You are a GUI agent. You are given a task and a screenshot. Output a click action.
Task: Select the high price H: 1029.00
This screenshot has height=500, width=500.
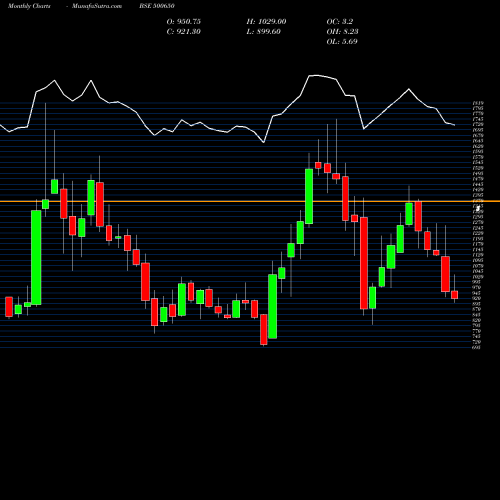[266, 21]
